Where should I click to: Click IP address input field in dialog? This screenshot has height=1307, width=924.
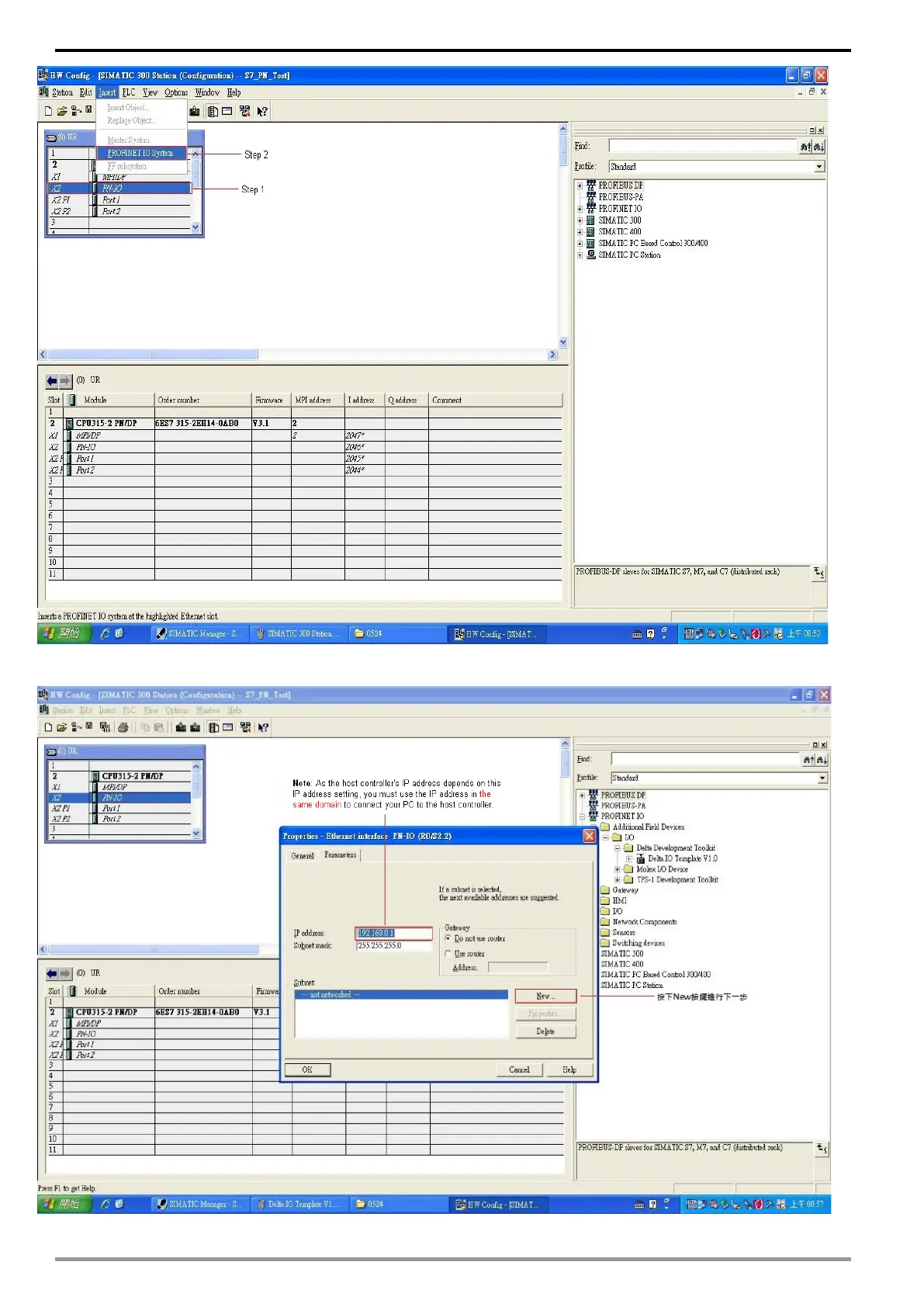tap(393, 933)
